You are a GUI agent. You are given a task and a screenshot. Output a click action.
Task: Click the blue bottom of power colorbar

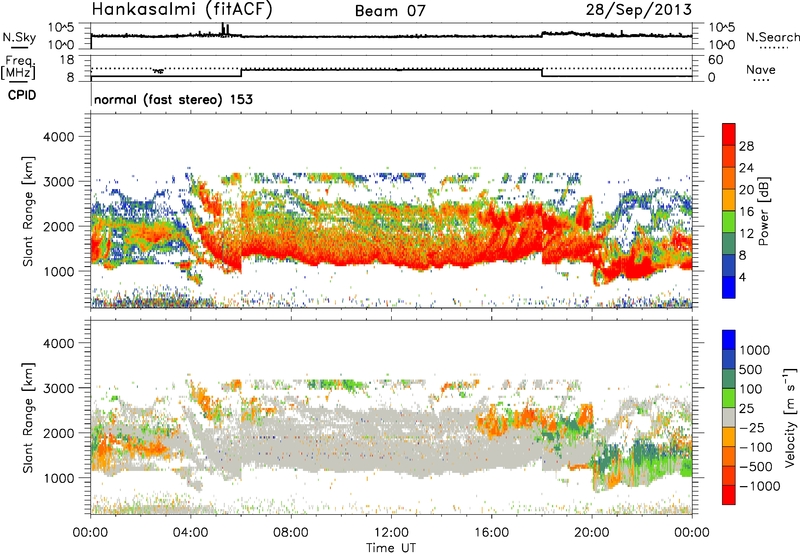click(729, 287)
